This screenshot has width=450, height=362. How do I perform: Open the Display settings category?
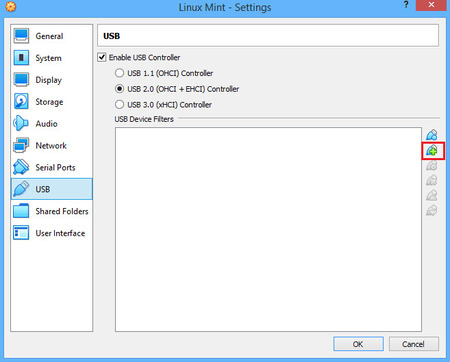point(51,80)
